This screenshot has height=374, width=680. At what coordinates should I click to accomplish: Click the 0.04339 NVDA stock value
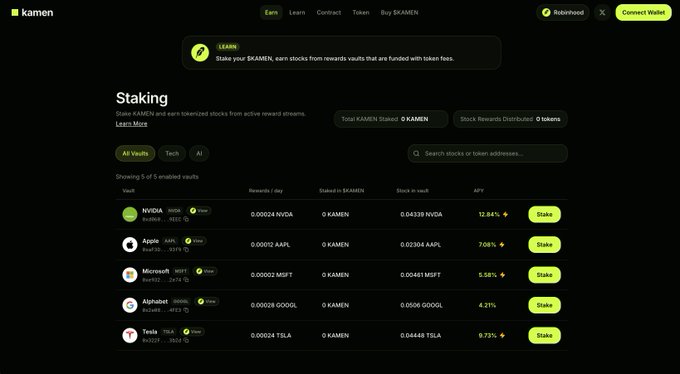coord(421,214)
